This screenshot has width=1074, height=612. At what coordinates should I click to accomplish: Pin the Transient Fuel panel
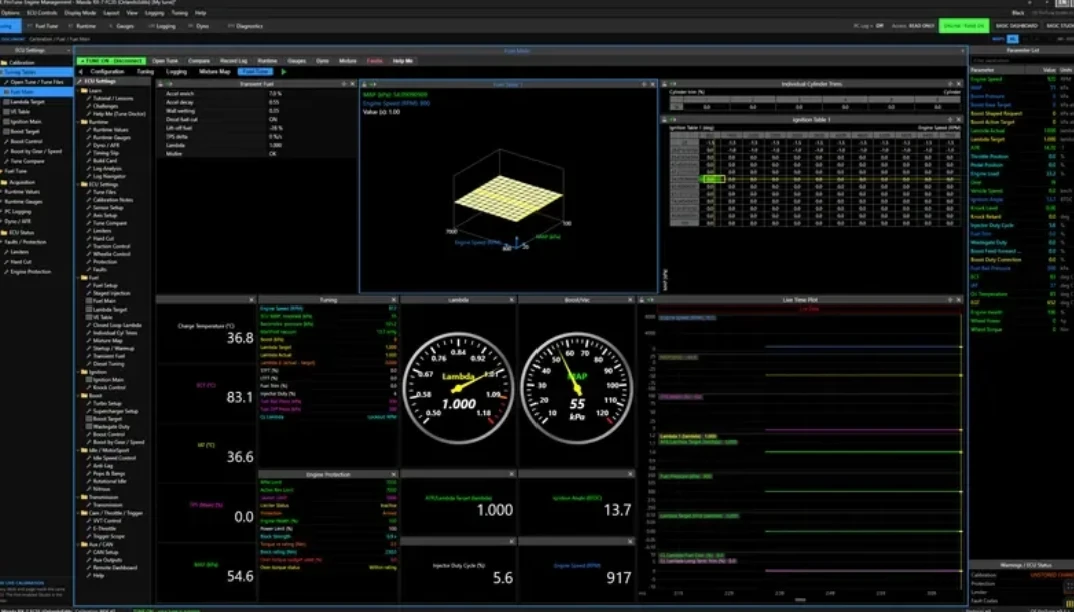[345, 84]
